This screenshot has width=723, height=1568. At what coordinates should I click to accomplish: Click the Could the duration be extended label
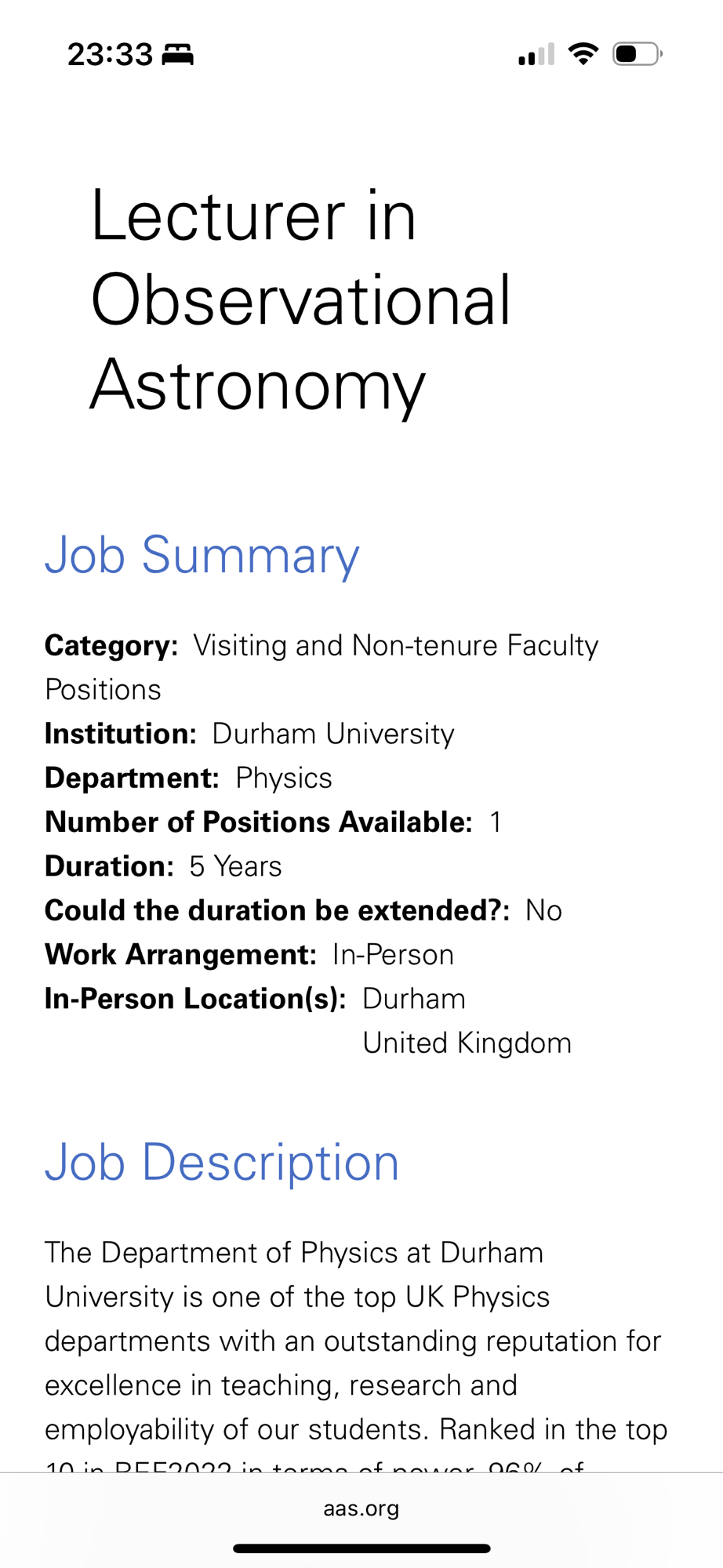pyautogui.click(x=277, y=911)
